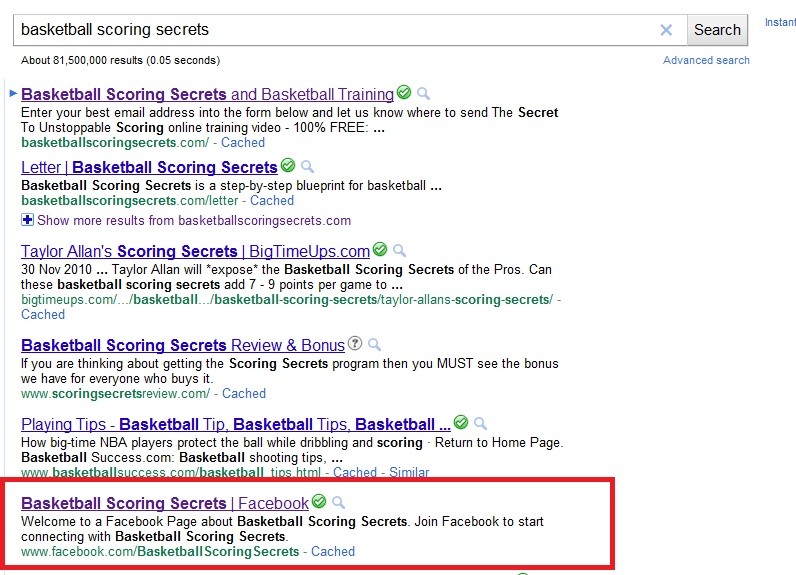Image resolution: width=796 pixels, height=575 pixels.
Task: Click the green checkmark beside the first result
Action: (404, 93)
